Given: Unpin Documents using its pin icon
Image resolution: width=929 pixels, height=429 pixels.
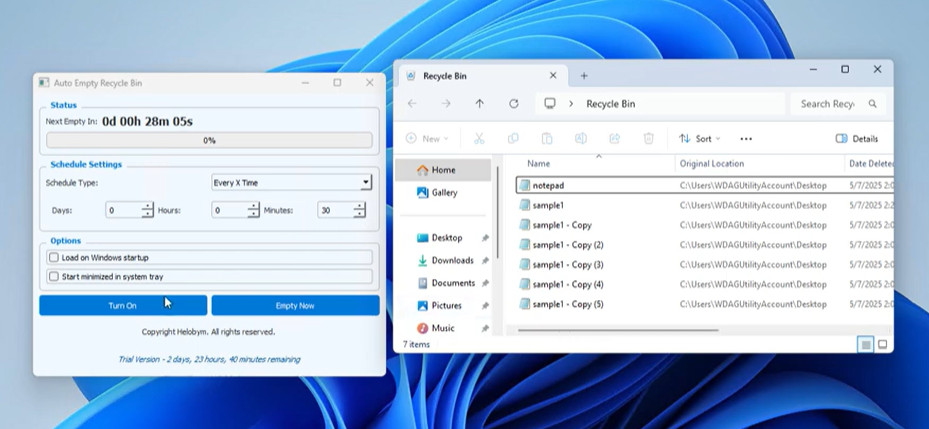Looking at the screenshot, I should click(x=485, y=283).
